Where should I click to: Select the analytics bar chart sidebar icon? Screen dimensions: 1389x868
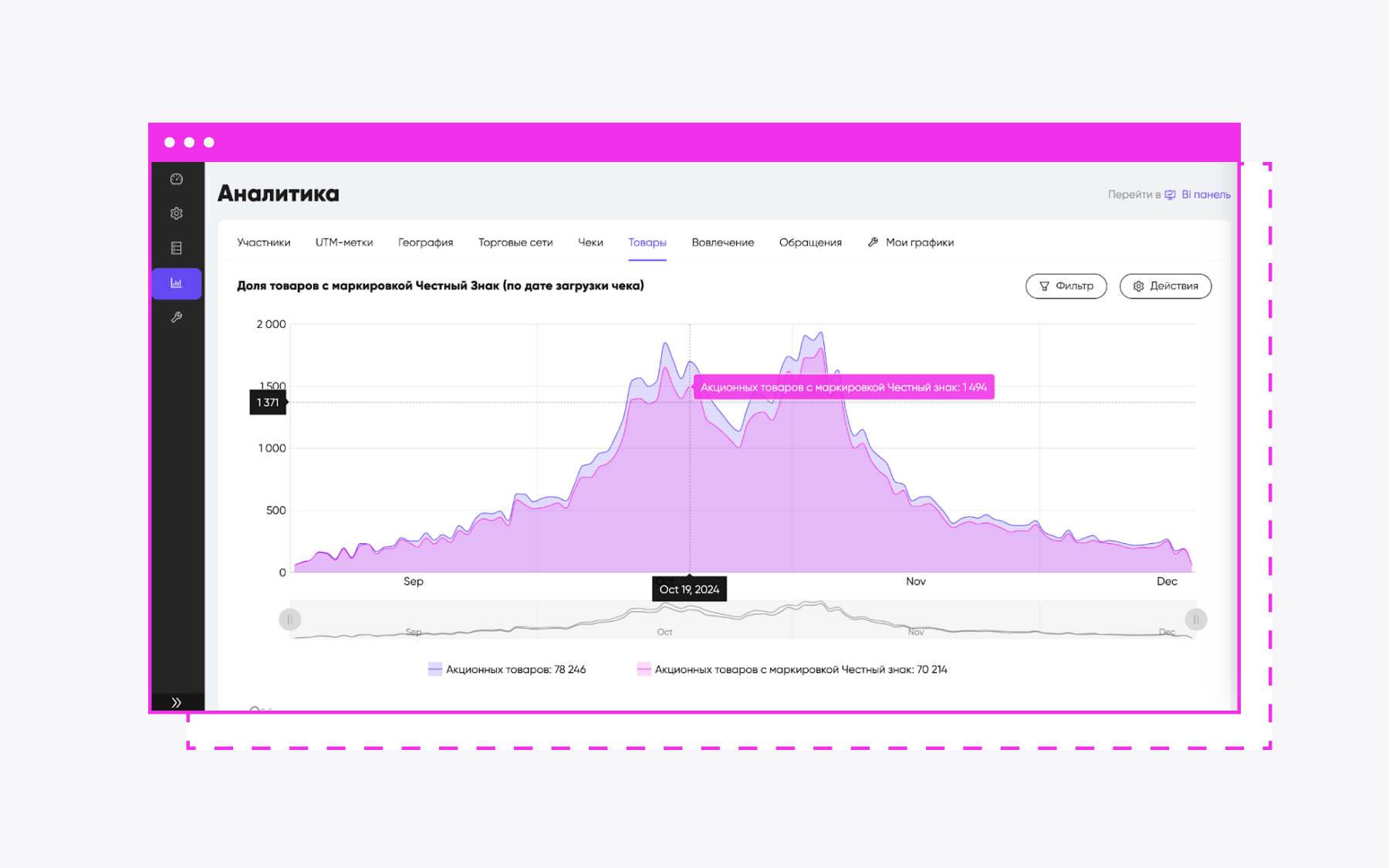(x=177, y=283)
